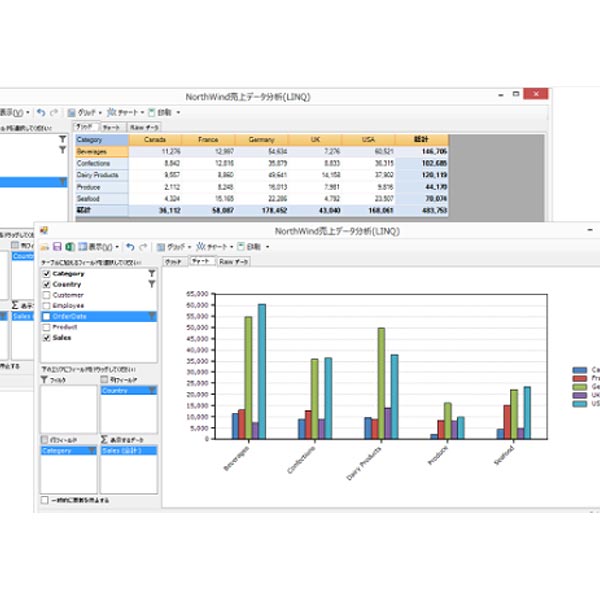Uncheck the Country field checkbox
600x600 pixels.
click(47, 284)
